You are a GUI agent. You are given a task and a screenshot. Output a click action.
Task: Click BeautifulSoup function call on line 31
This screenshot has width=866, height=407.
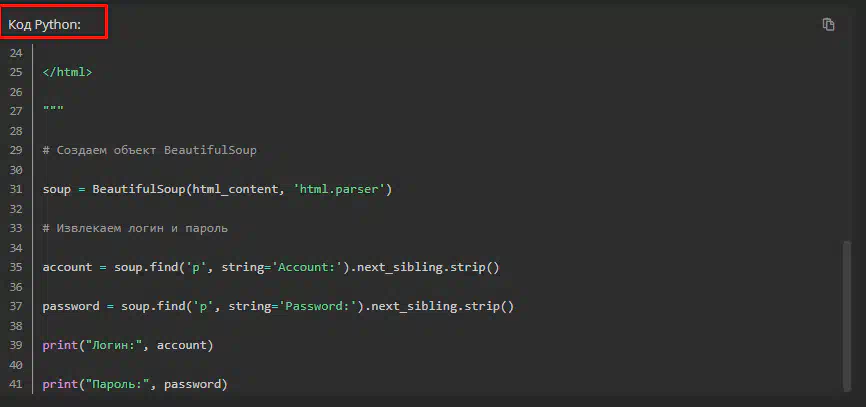[x=139, y=189]
